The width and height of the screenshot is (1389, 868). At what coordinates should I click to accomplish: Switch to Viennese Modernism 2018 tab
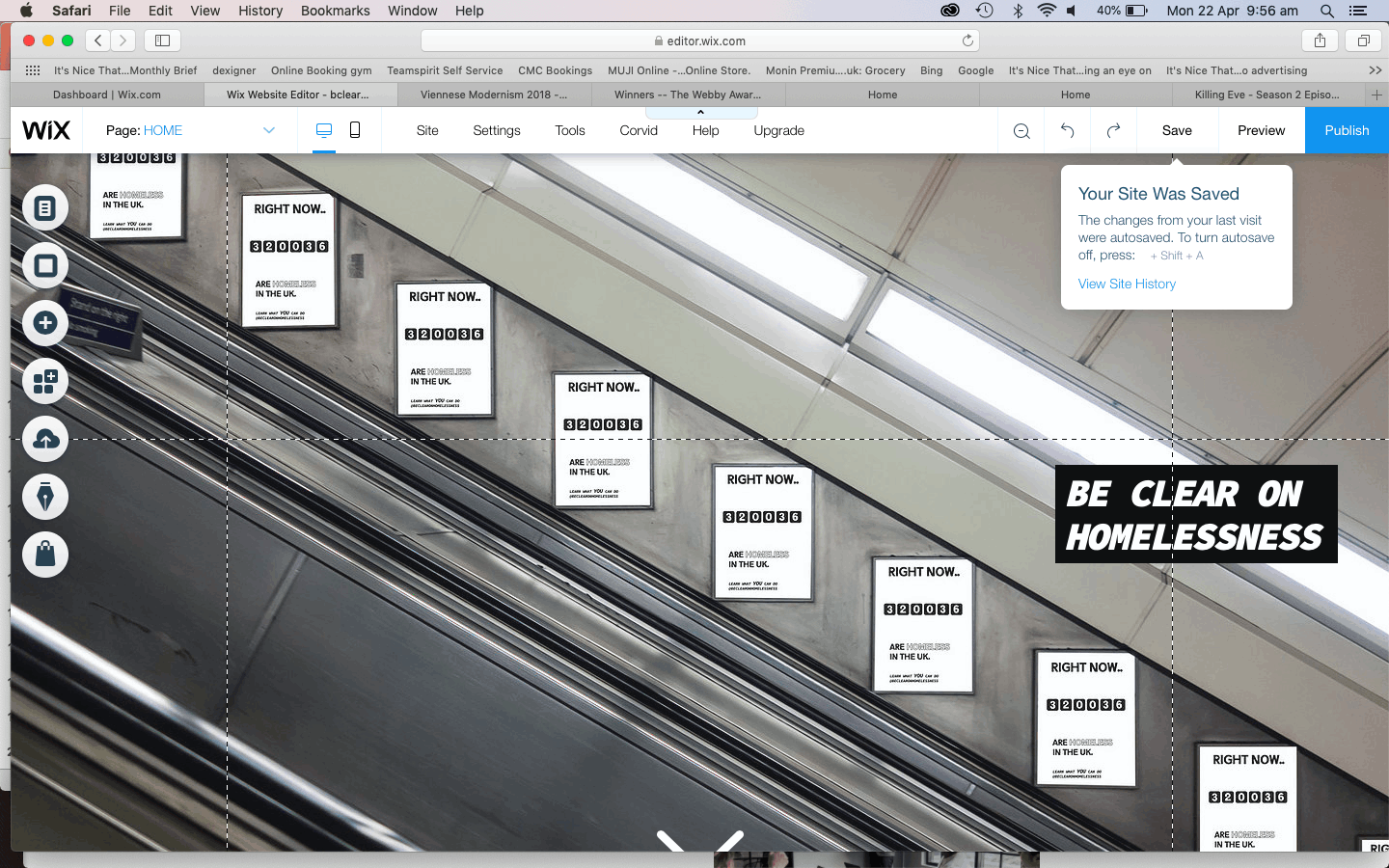(x=494, y=95)
